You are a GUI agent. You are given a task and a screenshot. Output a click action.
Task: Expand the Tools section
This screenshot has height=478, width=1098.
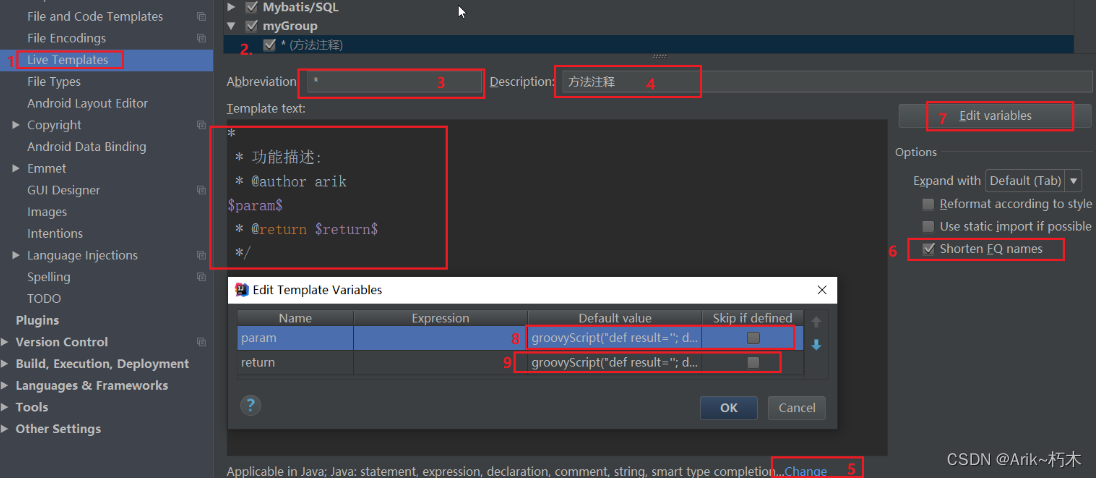click(x=6, y=407)
